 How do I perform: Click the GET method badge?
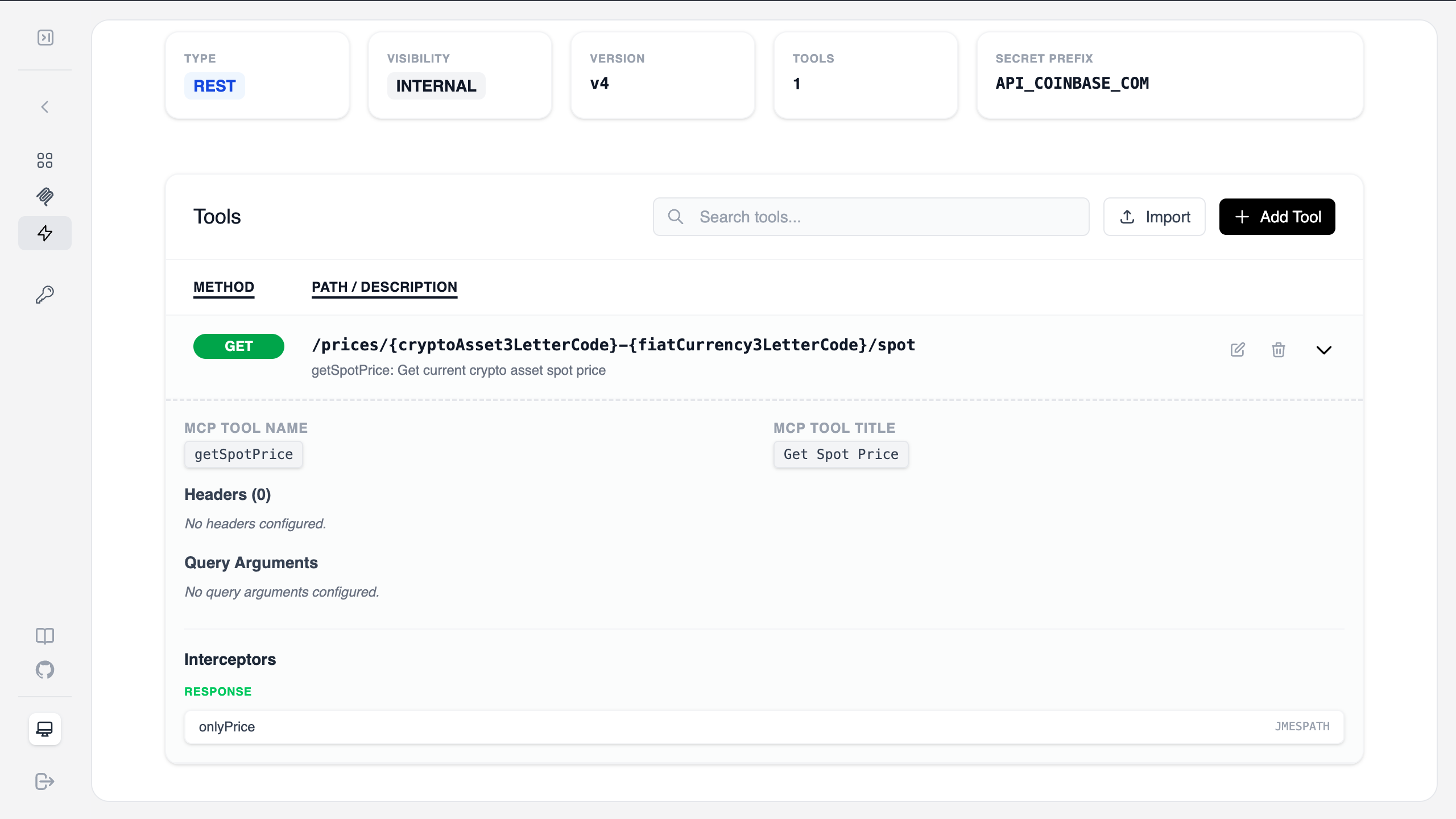point(238,346)
